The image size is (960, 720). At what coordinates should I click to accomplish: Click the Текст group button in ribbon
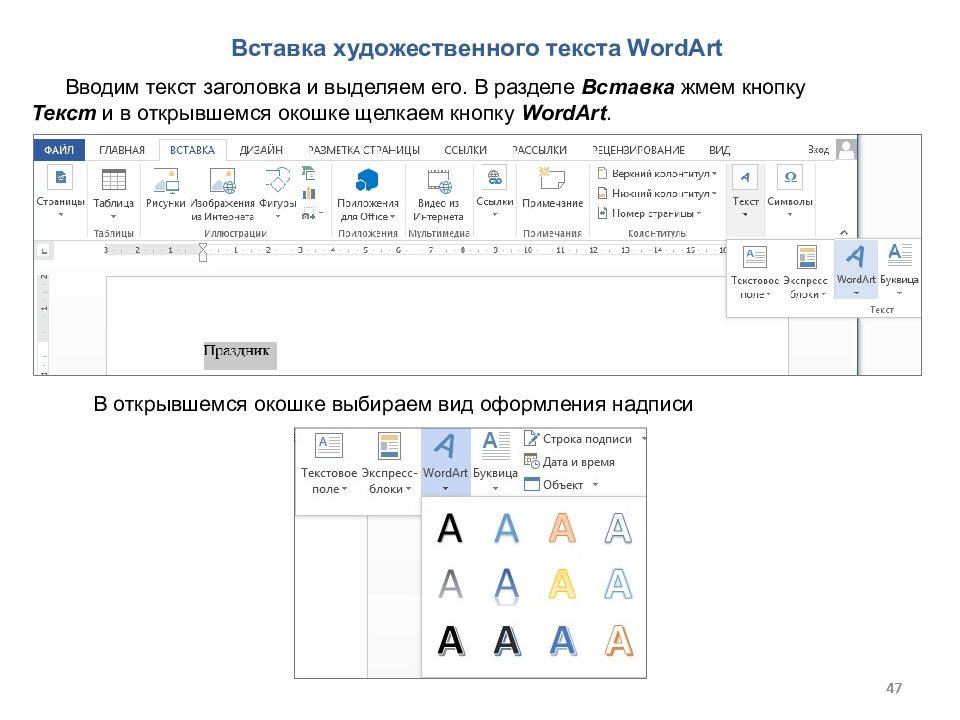click(745, 191)
